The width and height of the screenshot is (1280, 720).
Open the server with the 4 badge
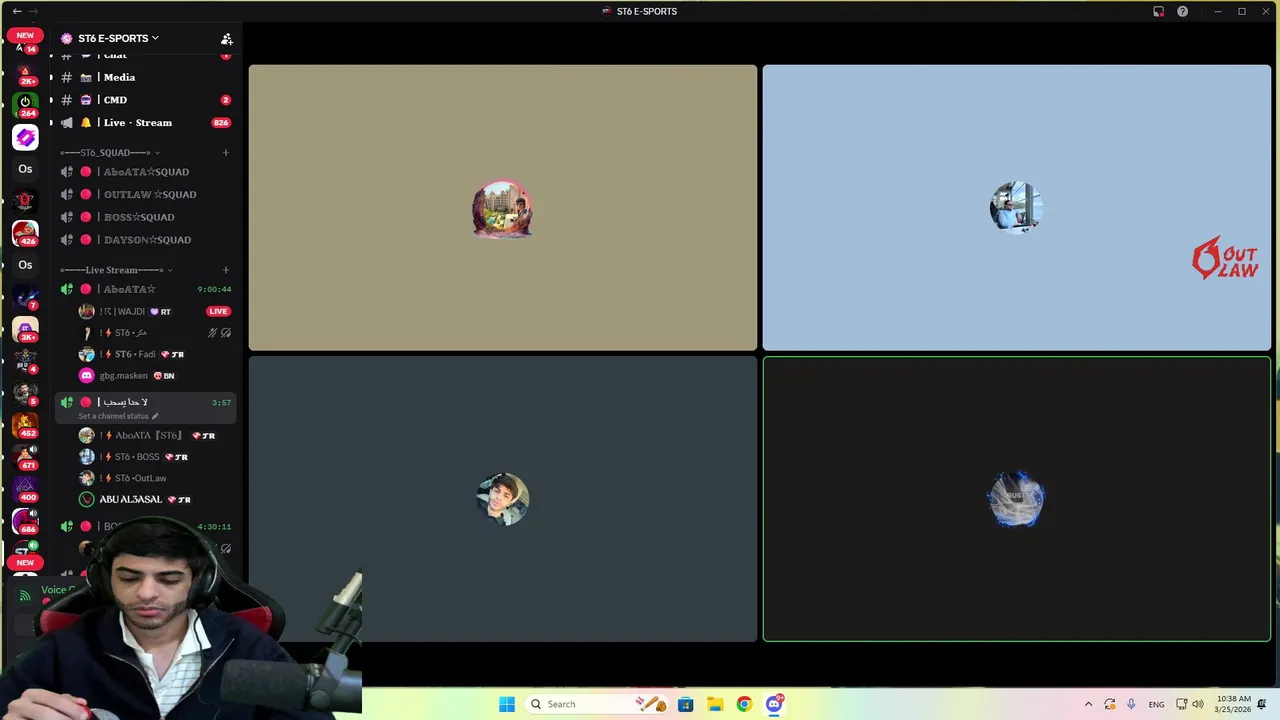25,361
